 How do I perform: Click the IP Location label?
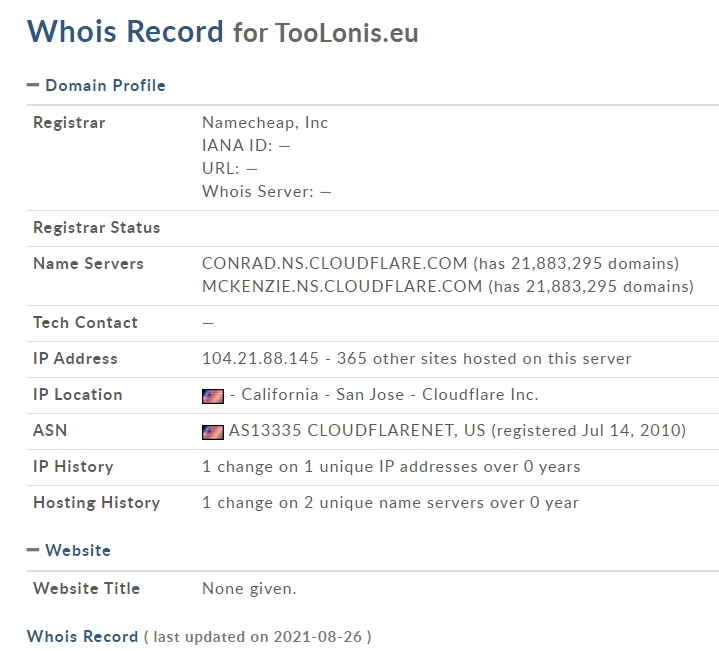click(77, 394)
